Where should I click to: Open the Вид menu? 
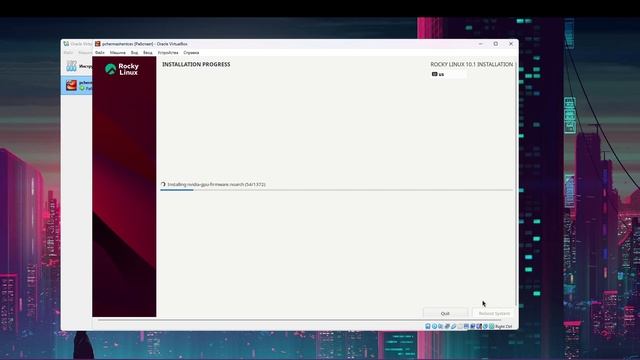click(134, 53)
